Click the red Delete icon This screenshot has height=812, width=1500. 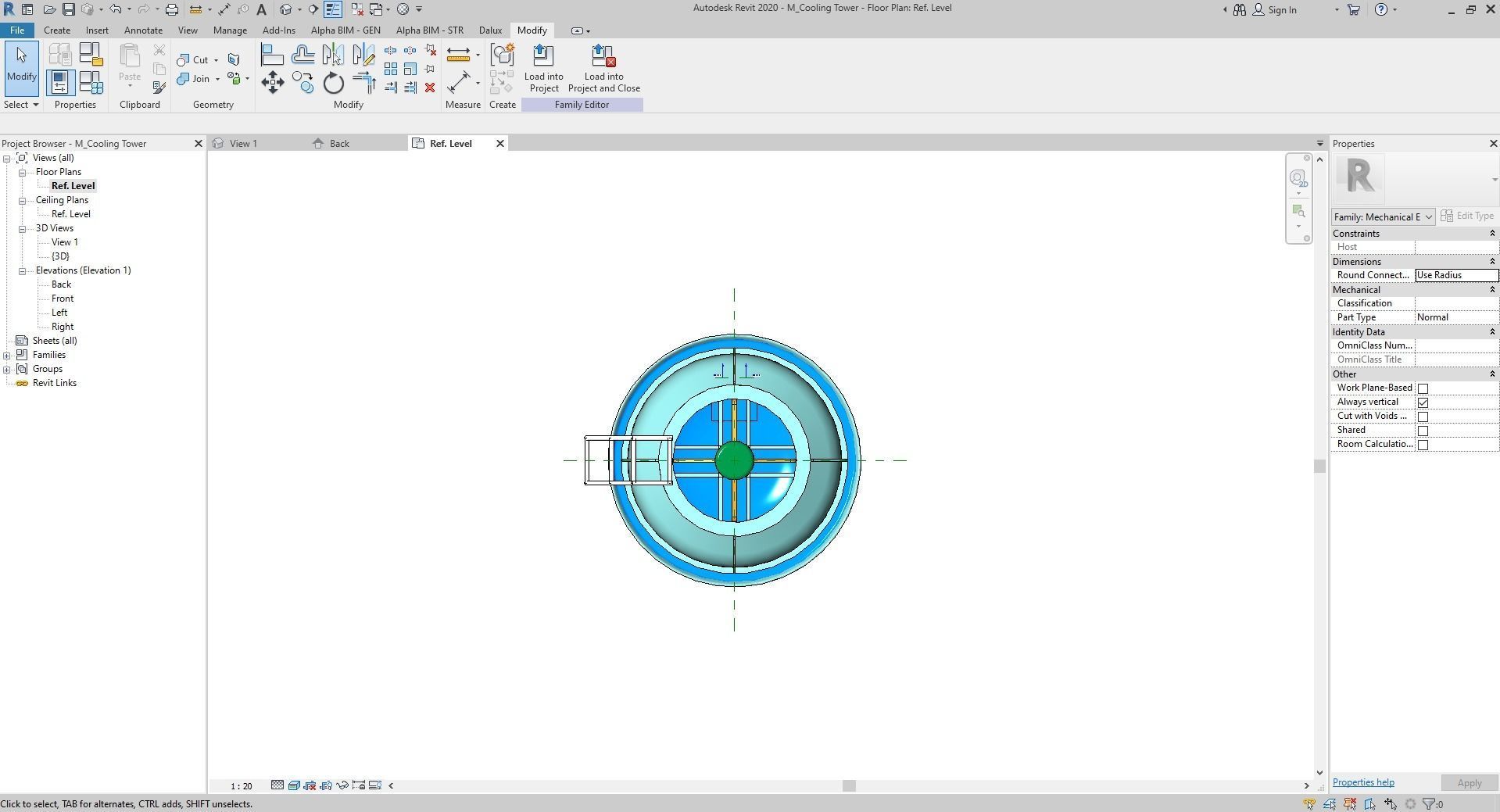[430, 88]
